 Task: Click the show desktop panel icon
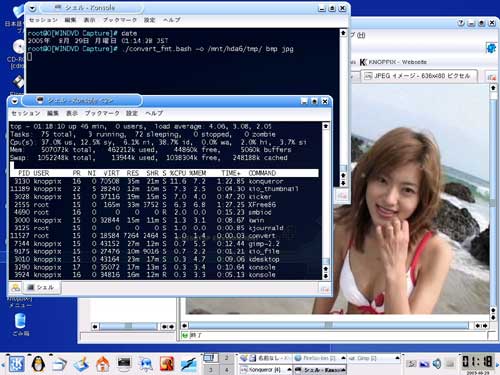pyautogui.click(x=81, y=364)
